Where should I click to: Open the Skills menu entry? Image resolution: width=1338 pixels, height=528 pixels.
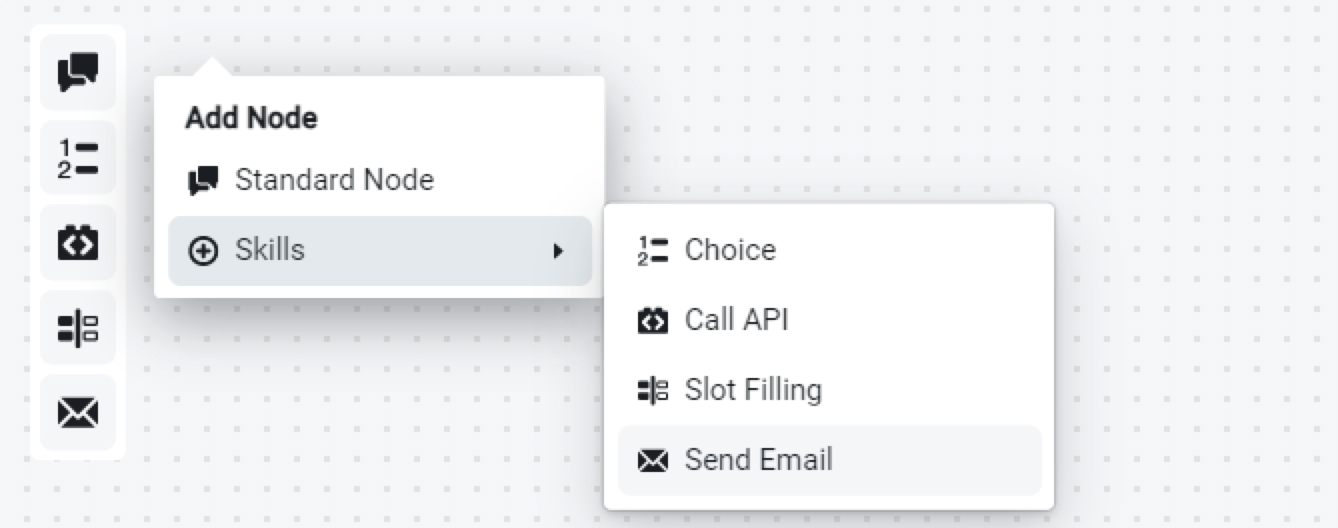pyautogui.click(x=270, y=250)
